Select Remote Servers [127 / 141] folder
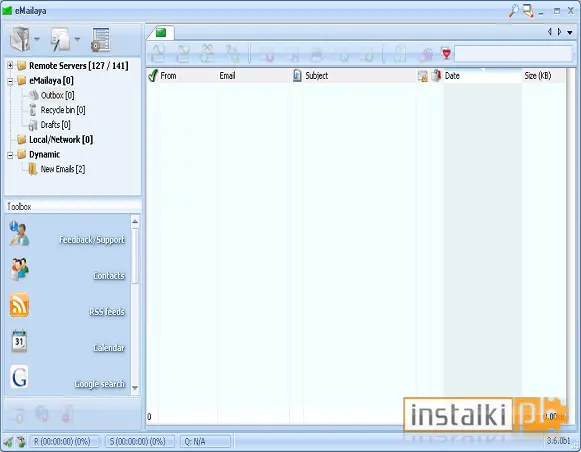 click(79, 66)
